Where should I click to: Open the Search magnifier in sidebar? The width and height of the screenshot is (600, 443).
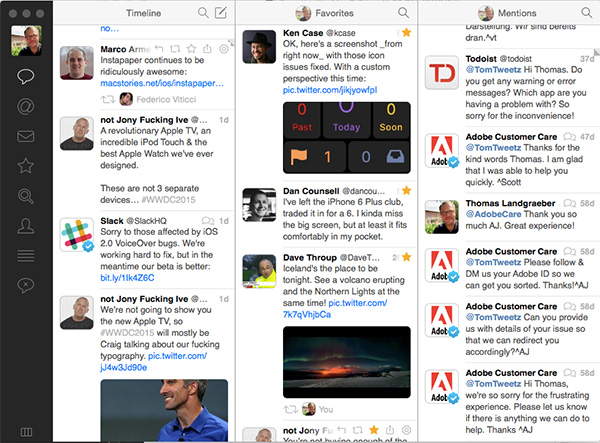tap(26, 196)
